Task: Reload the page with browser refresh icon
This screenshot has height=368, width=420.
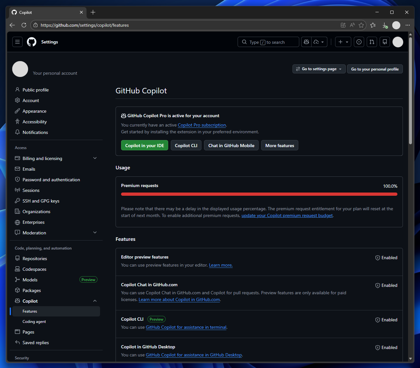Action: (x=24, y=25)
